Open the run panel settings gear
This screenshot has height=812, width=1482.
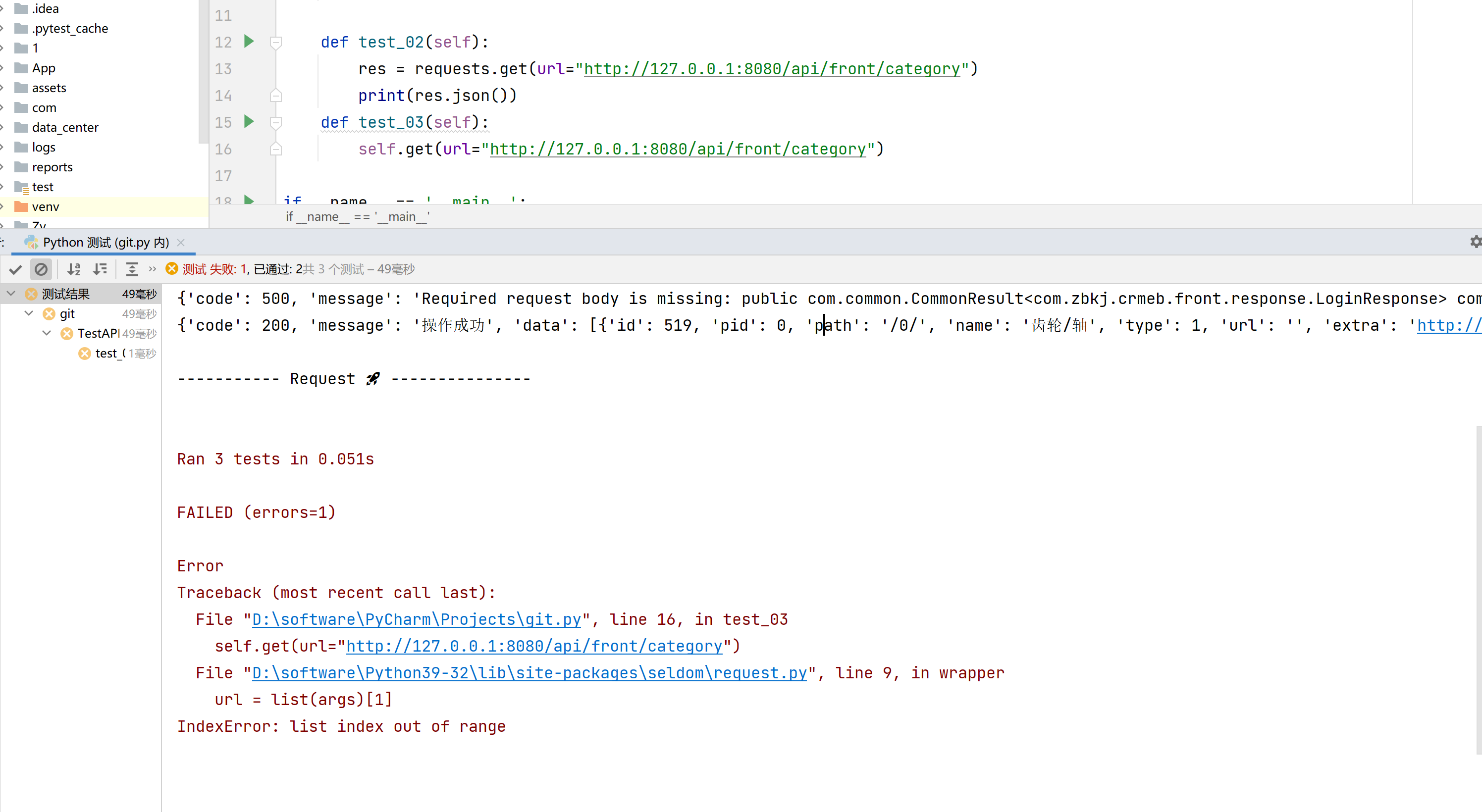tap(1475, 242)
